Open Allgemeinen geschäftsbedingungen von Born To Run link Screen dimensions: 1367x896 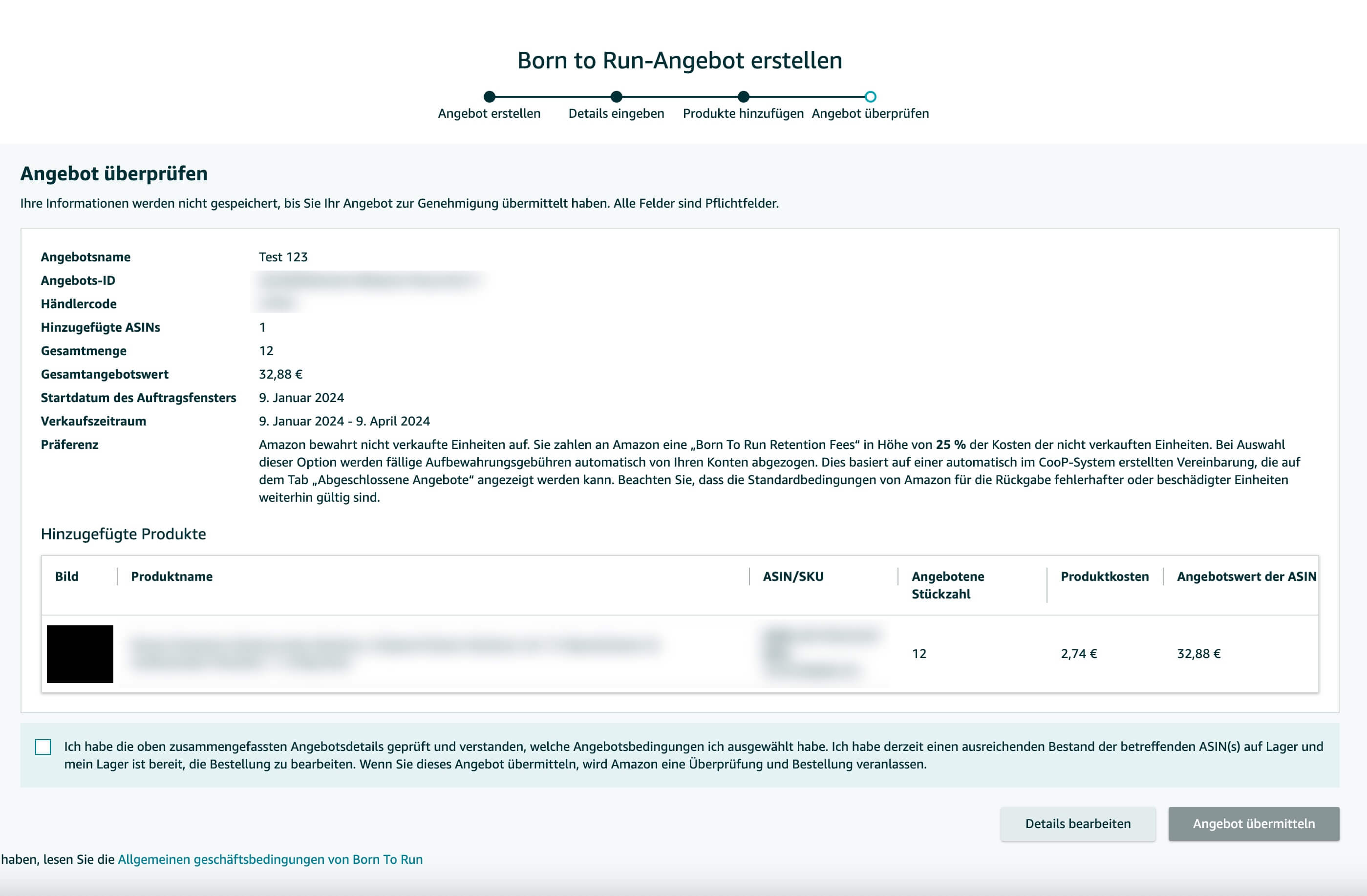pos(270,859)
